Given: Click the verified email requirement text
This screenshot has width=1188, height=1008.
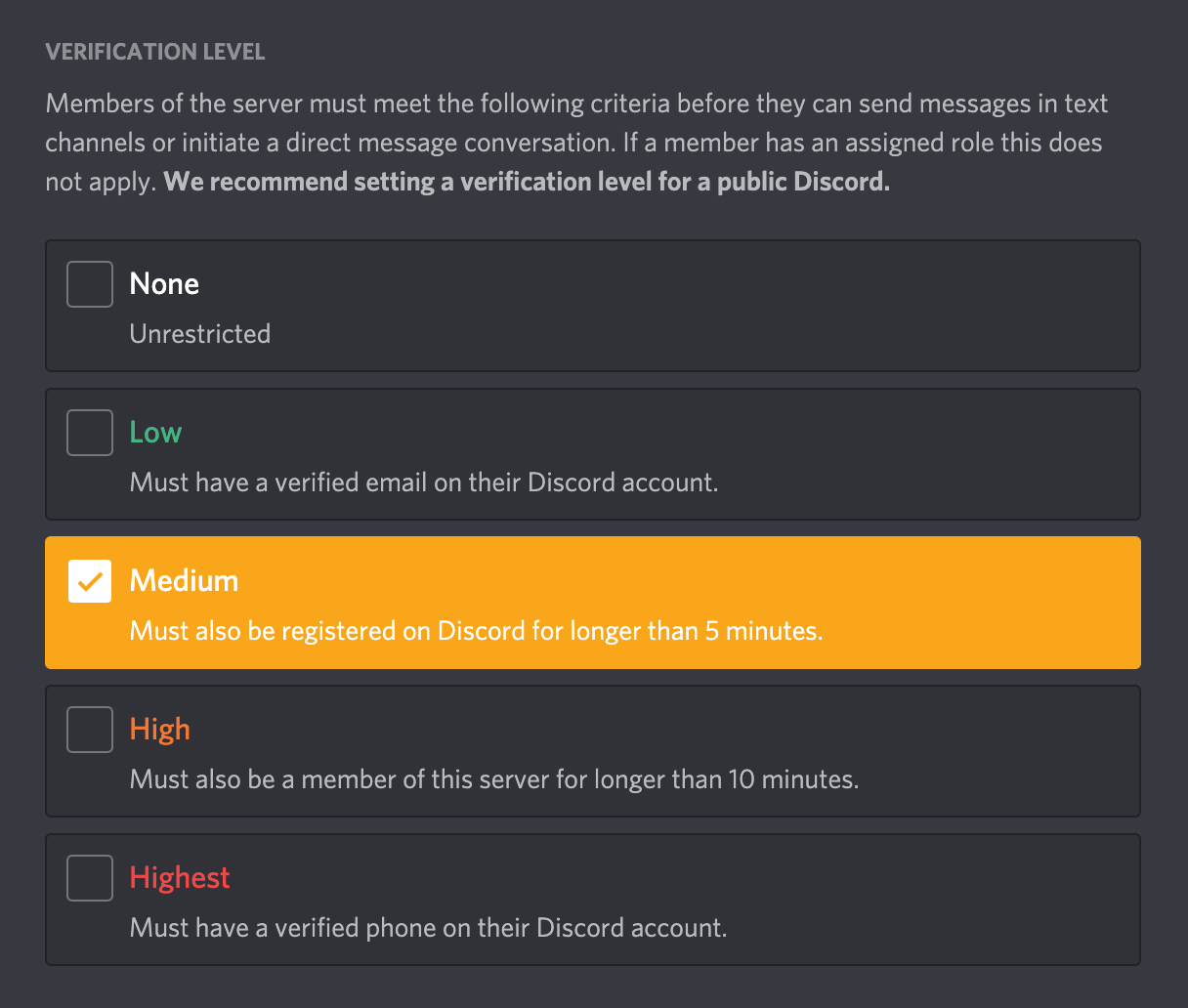Looking at the screenshot, I should pos(424,482).
